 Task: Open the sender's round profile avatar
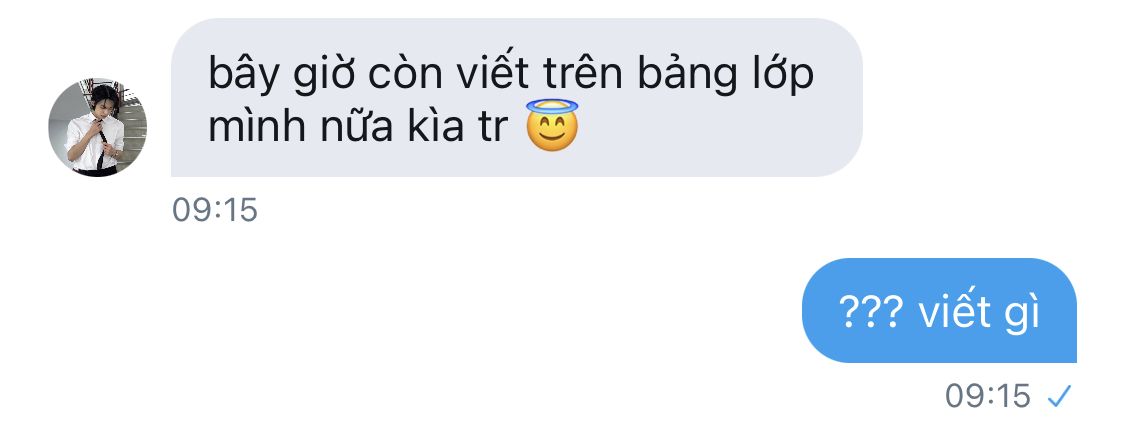click(x=98, y=127)
